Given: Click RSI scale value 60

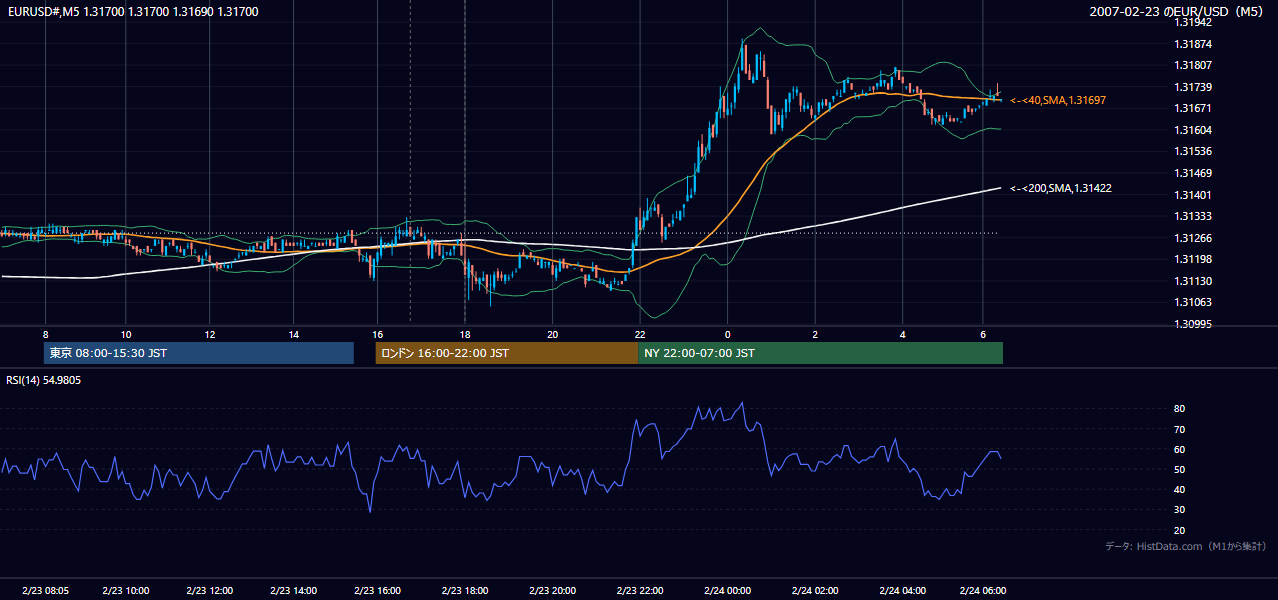Looking at the screenshot, I should coord(1179,449).
